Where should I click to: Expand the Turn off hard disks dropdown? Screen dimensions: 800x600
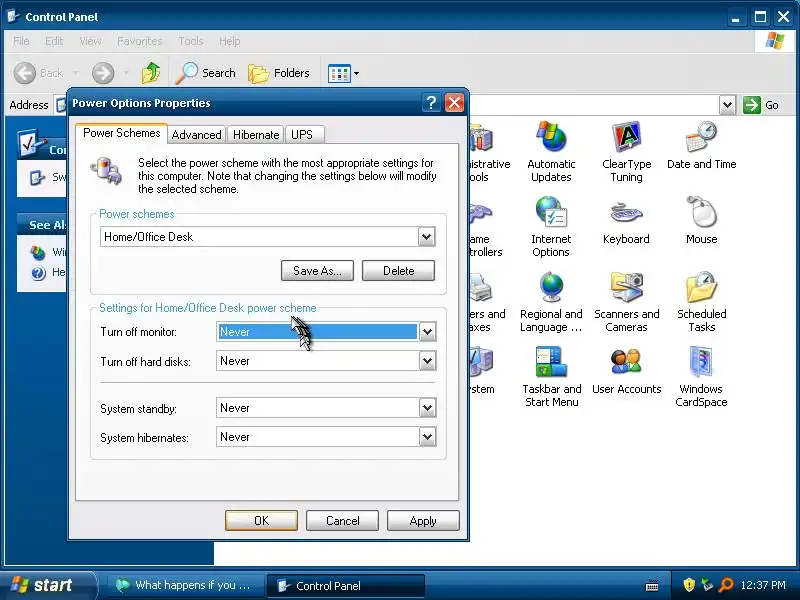click(428, 361)
